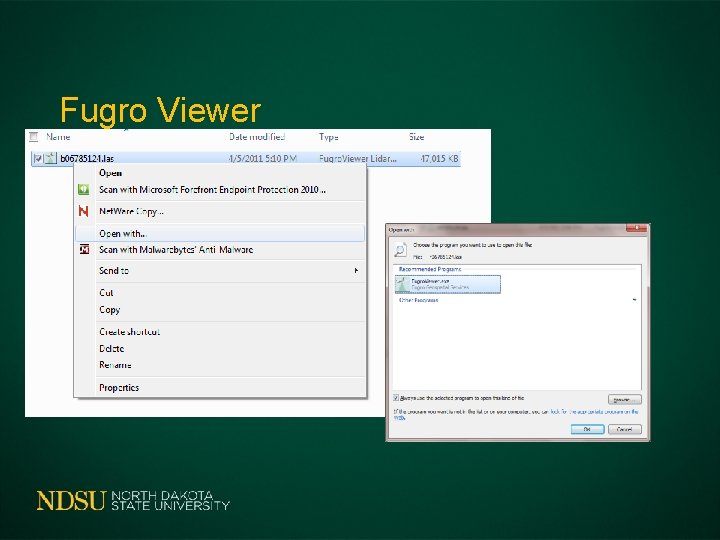Choose Rename from the context menu
The image size is (720, 540).
click(115, 365)
